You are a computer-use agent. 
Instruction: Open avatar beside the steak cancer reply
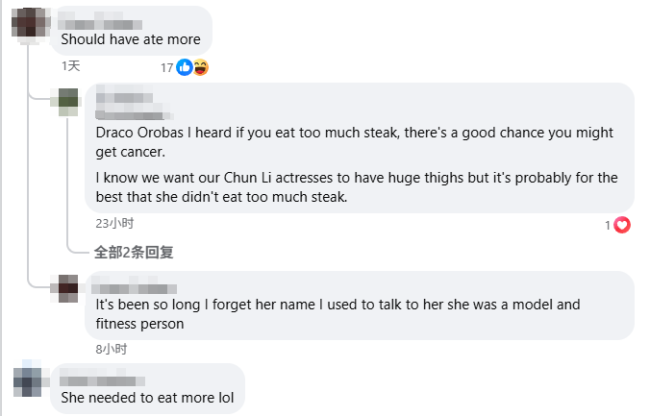(68, 102)
